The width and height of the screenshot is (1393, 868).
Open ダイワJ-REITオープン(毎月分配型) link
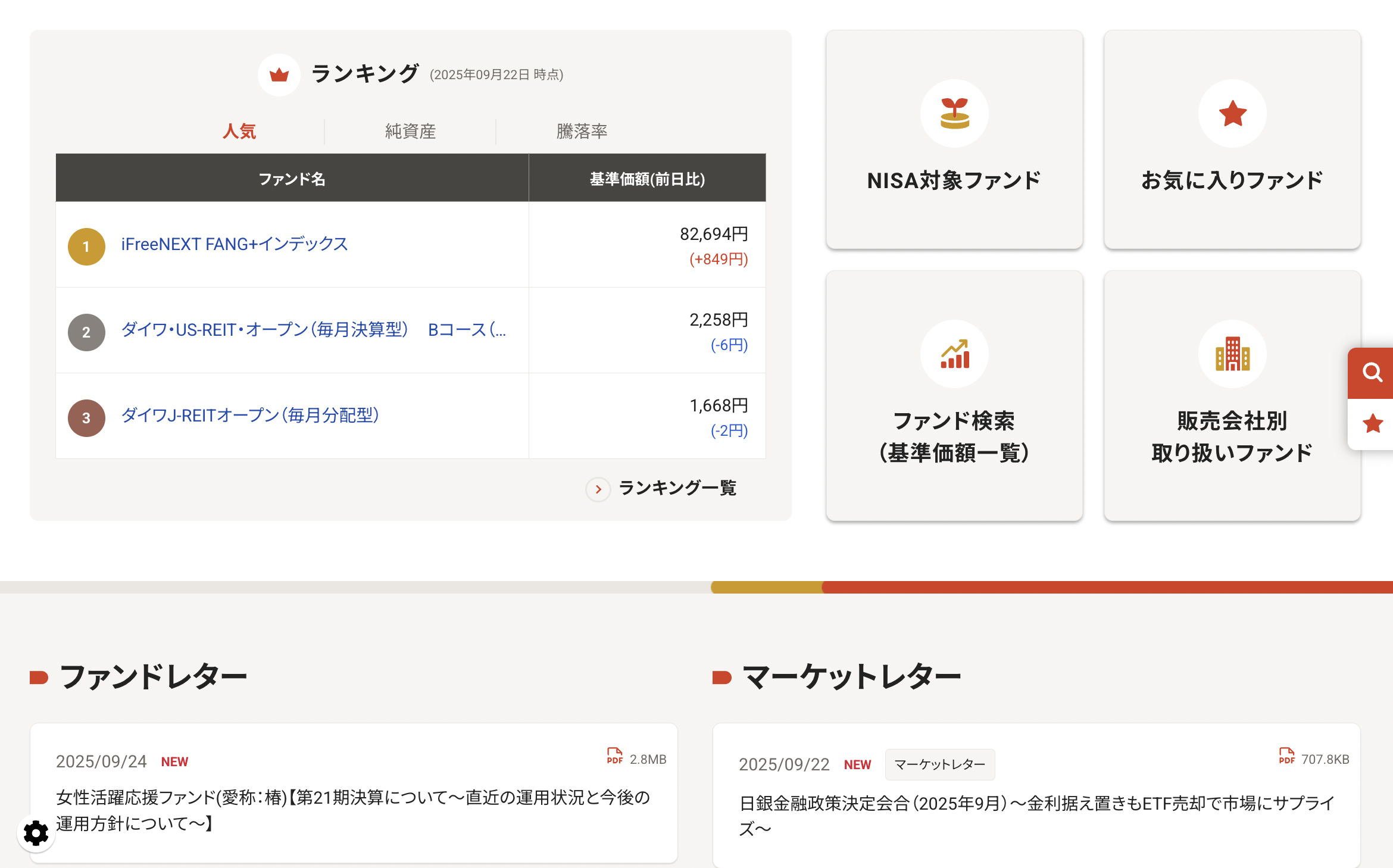pyautogui.click(x=250, y=416)
